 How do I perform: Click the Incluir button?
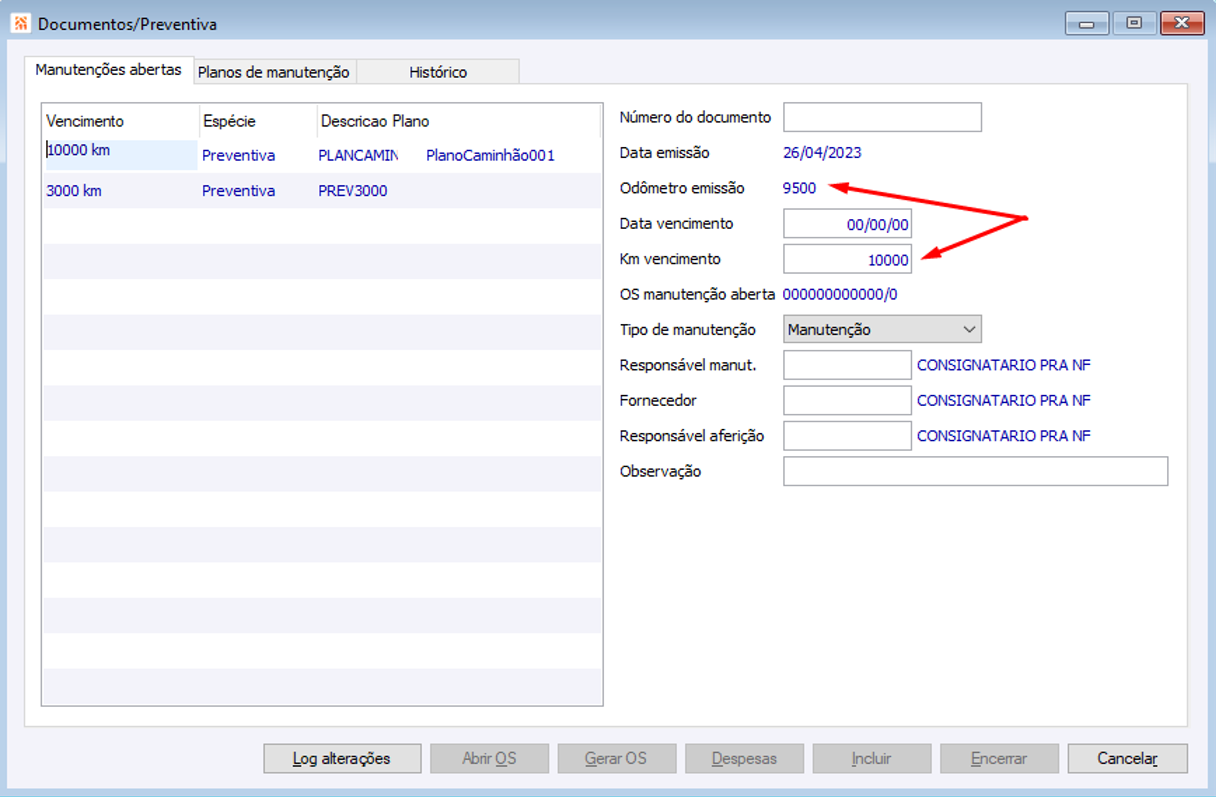tap(871, 758)
